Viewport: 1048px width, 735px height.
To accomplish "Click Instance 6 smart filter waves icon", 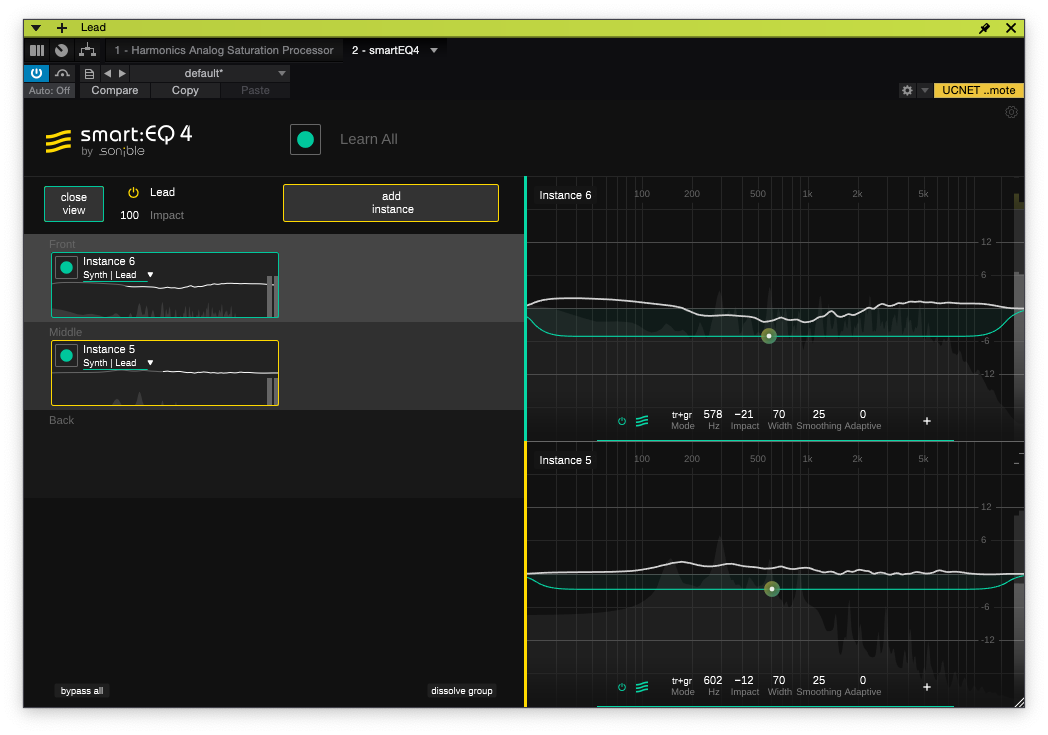I will point(642,421).
